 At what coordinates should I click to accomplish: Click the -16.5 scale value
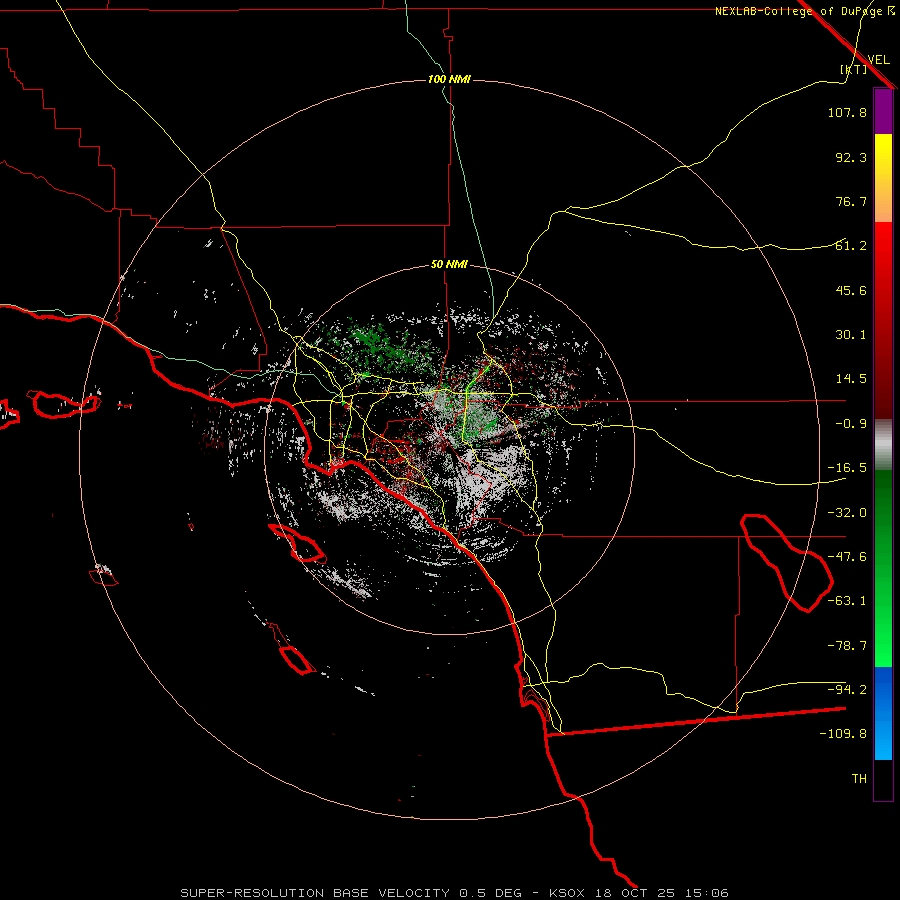coord(847,468)
